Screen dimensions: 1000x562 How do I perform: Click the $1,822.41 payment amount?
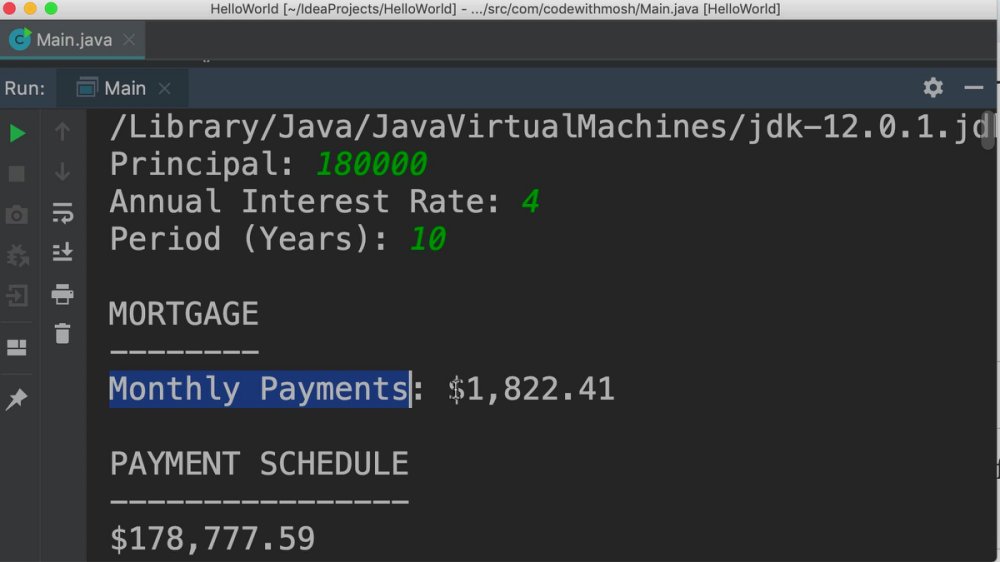[x=531, y=390]
